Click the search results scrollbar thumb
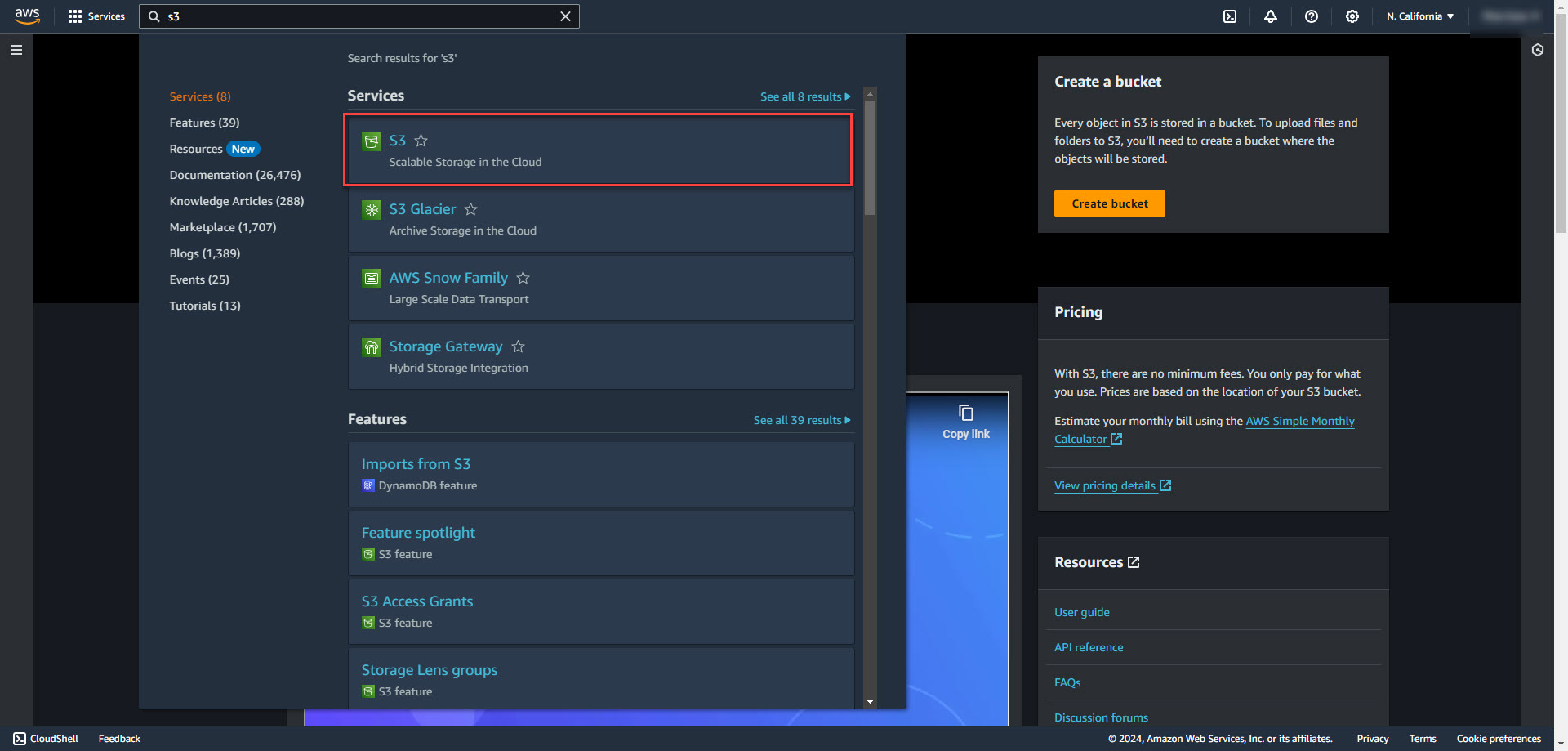This screenshot has width=1568, height=751. coord(870,158)
